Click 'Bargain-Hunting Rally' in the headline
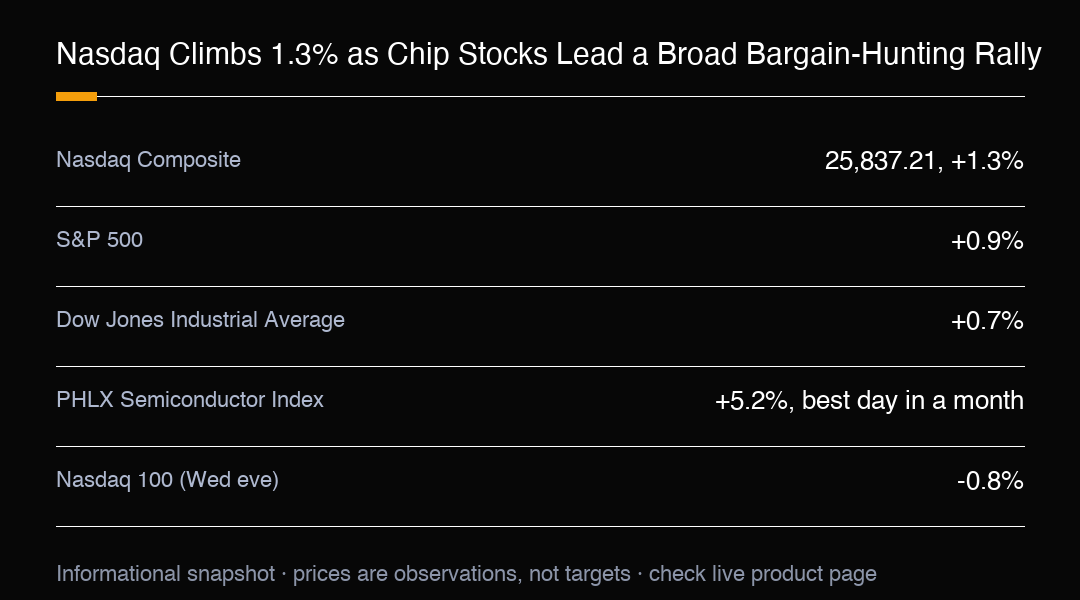 click(x=893, y=54)
